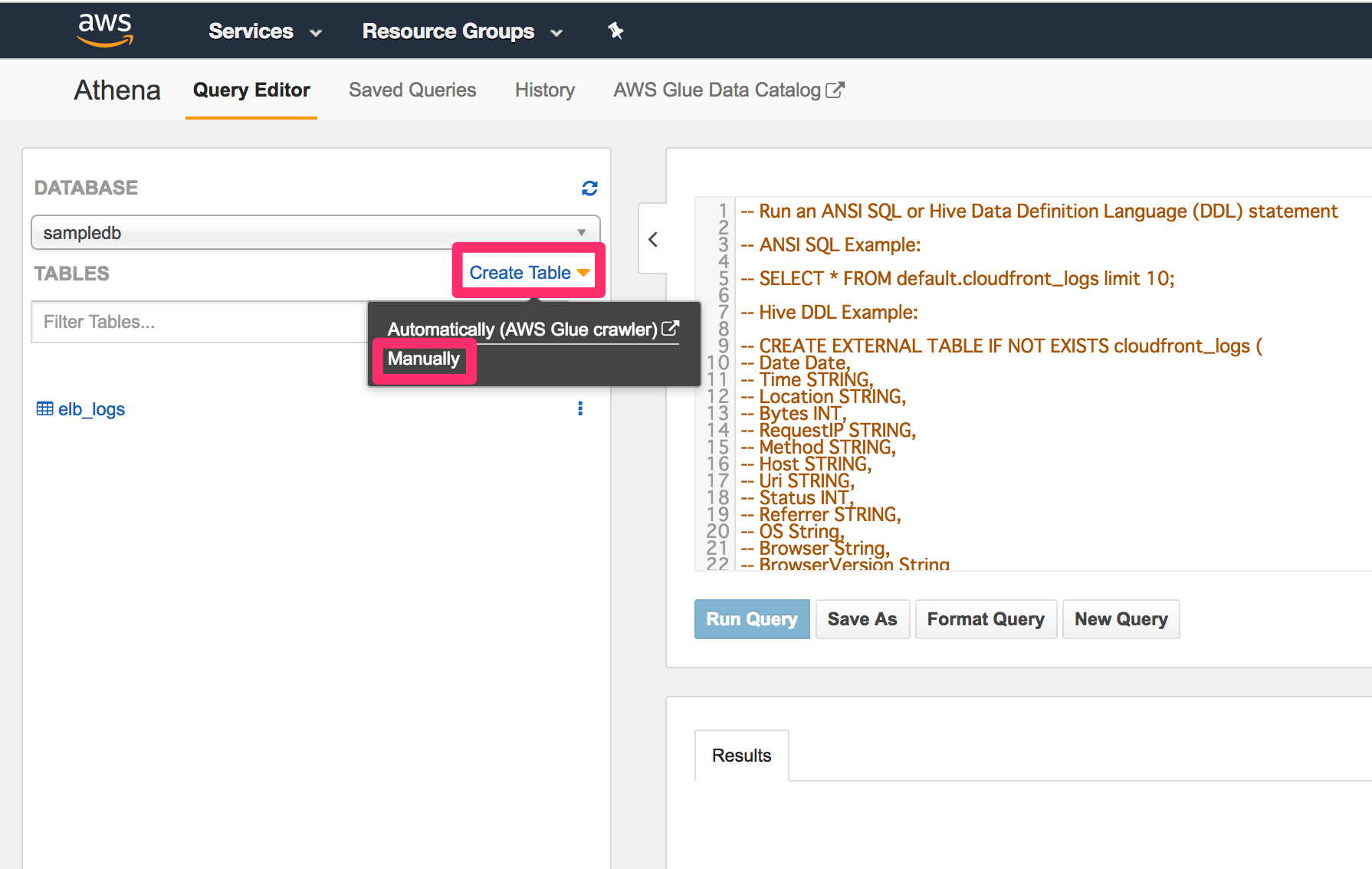Image resolution: width=1372 pixels, height=869 pixels.
Task: Click the external link icon on AWS Glue Data Catalog
Action: click(x=835, y=89)
